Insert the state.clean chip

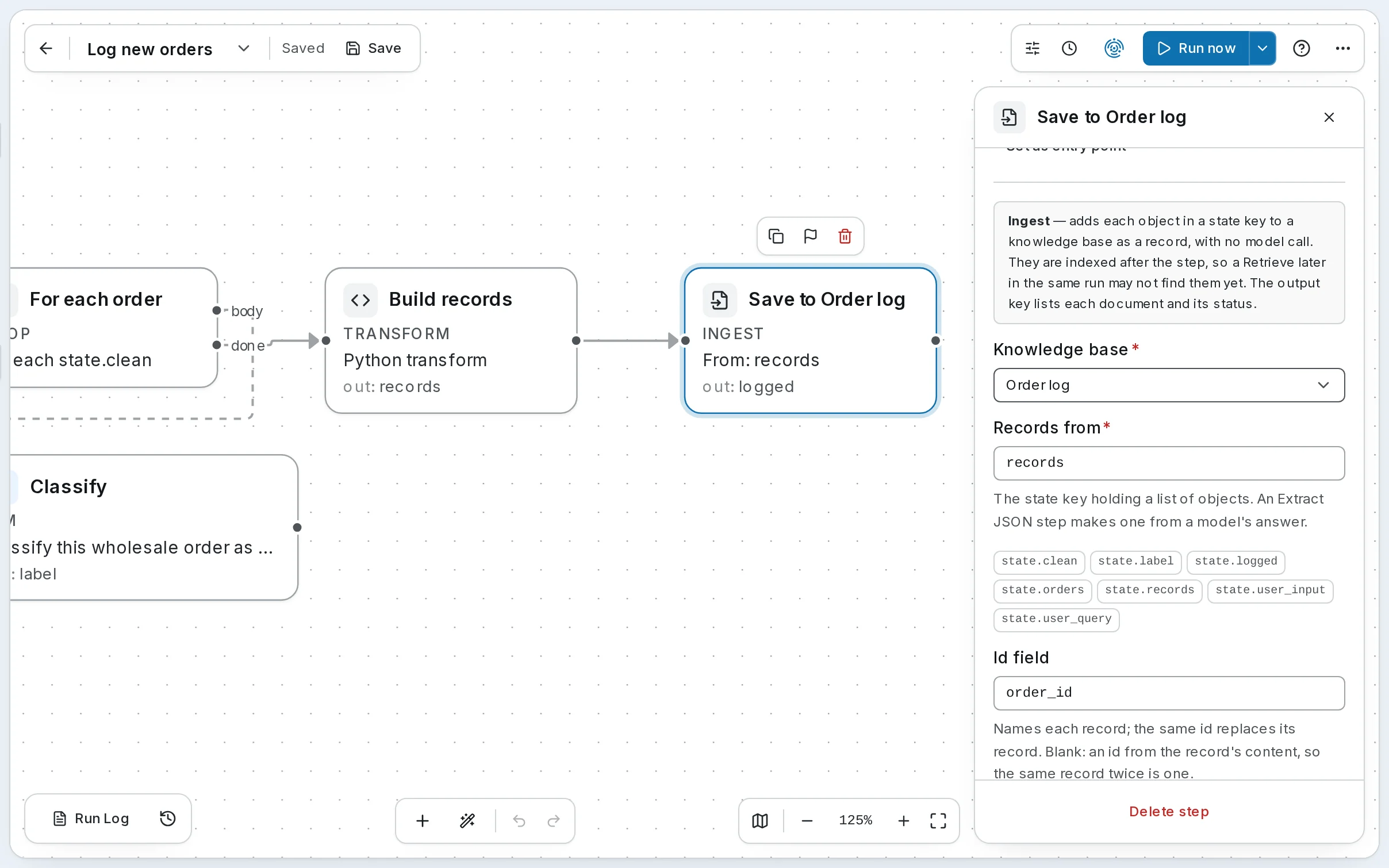(1039, 562)
